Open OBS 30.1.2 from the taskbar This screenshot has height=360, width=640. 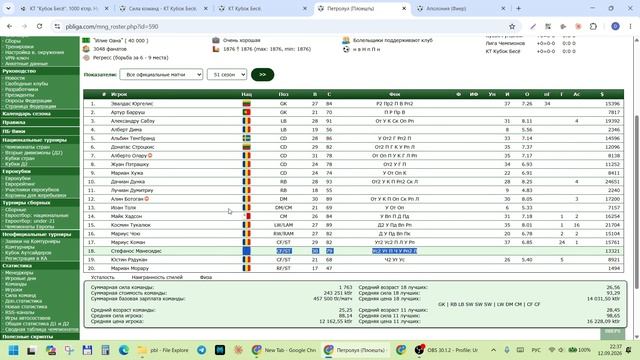446,350
